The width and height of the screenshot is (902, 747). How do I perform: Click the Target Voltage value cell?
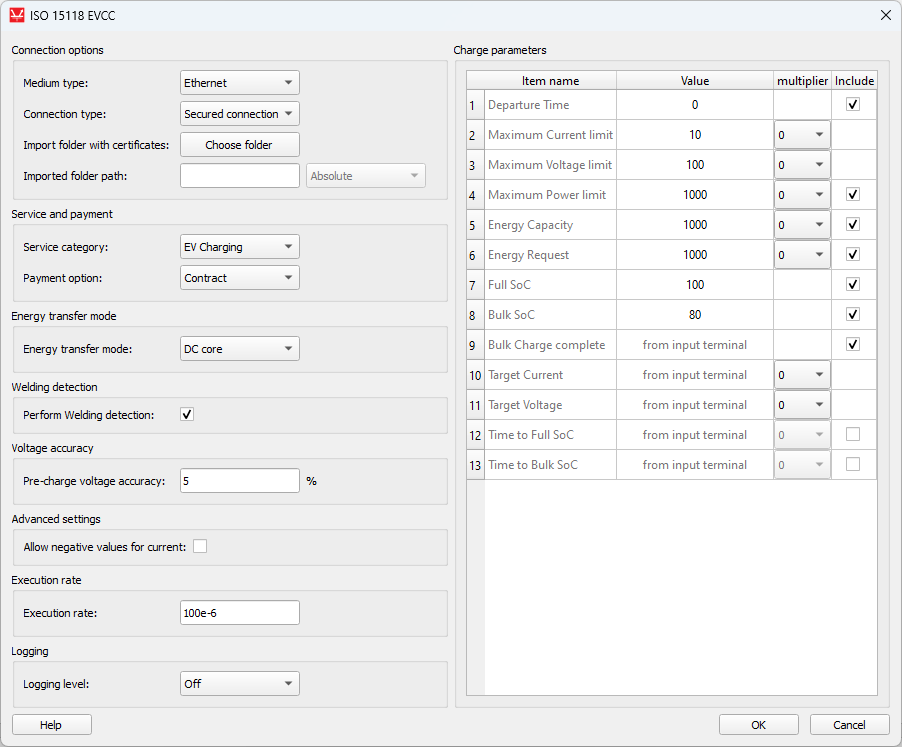pos(695,404)
